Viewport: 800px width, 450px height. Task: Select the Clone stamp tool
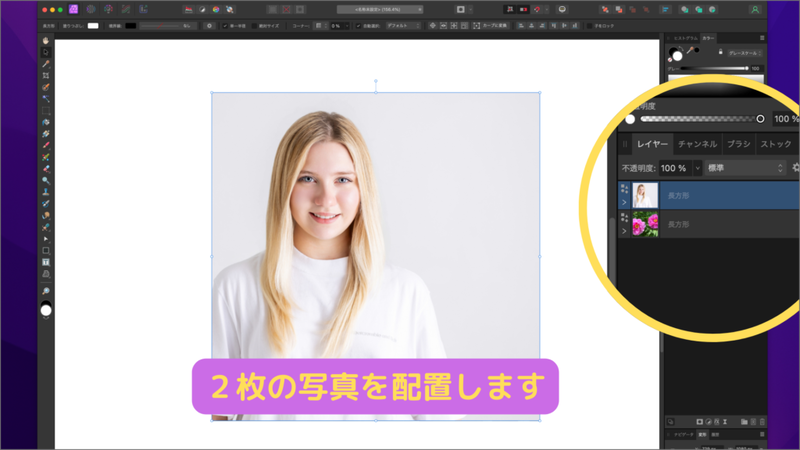click(x=45, y=192)
